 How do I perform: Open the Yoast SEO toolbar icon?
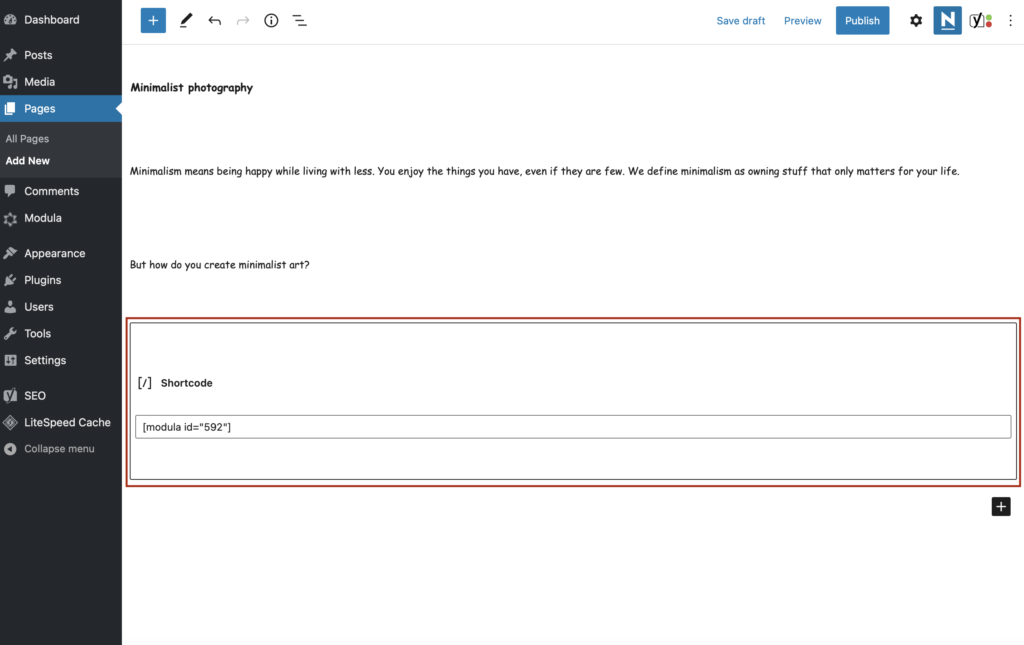pyautogui.click(x=980, y=21)
